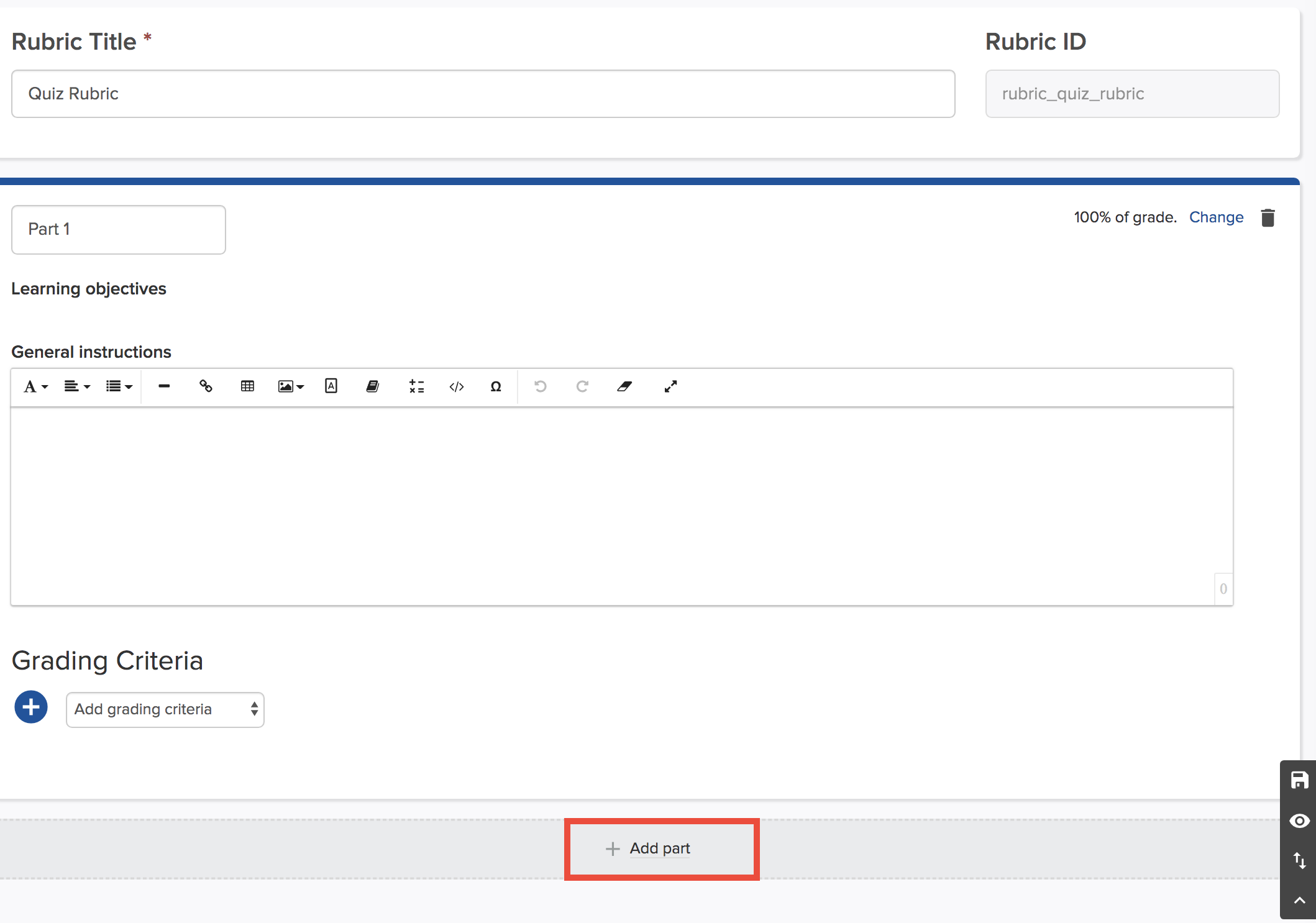Open the code view with the </> icon
The width and height of the screenshot is (1316, 923).
click(457, 386)
